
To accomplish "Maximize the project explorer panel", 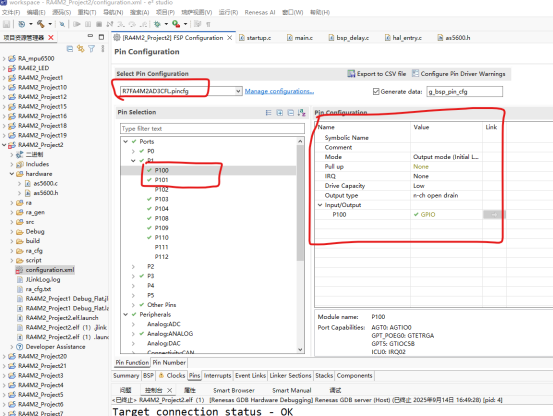I will click(x=101, y=37).
